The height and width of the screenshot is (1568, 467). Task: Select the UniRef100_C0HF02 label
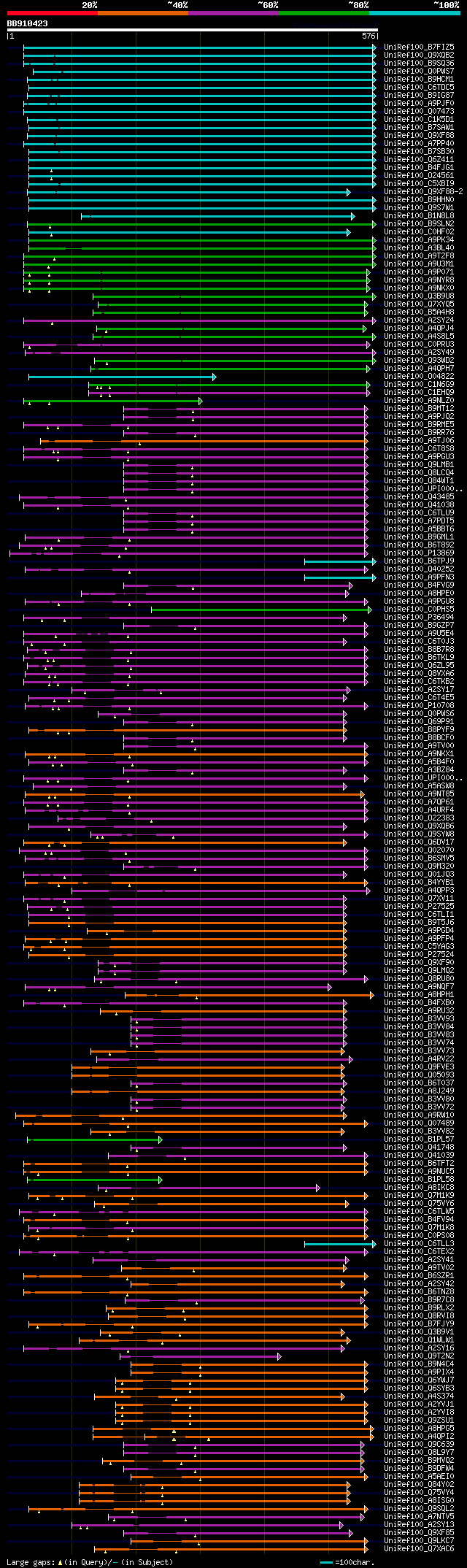tap(419, 231)
